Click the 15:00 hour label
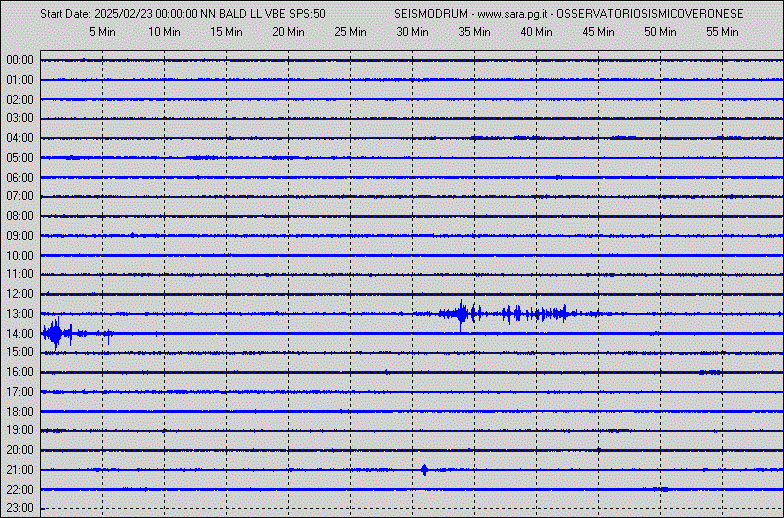This screenshot has width=784, height=518. (20, 352)
